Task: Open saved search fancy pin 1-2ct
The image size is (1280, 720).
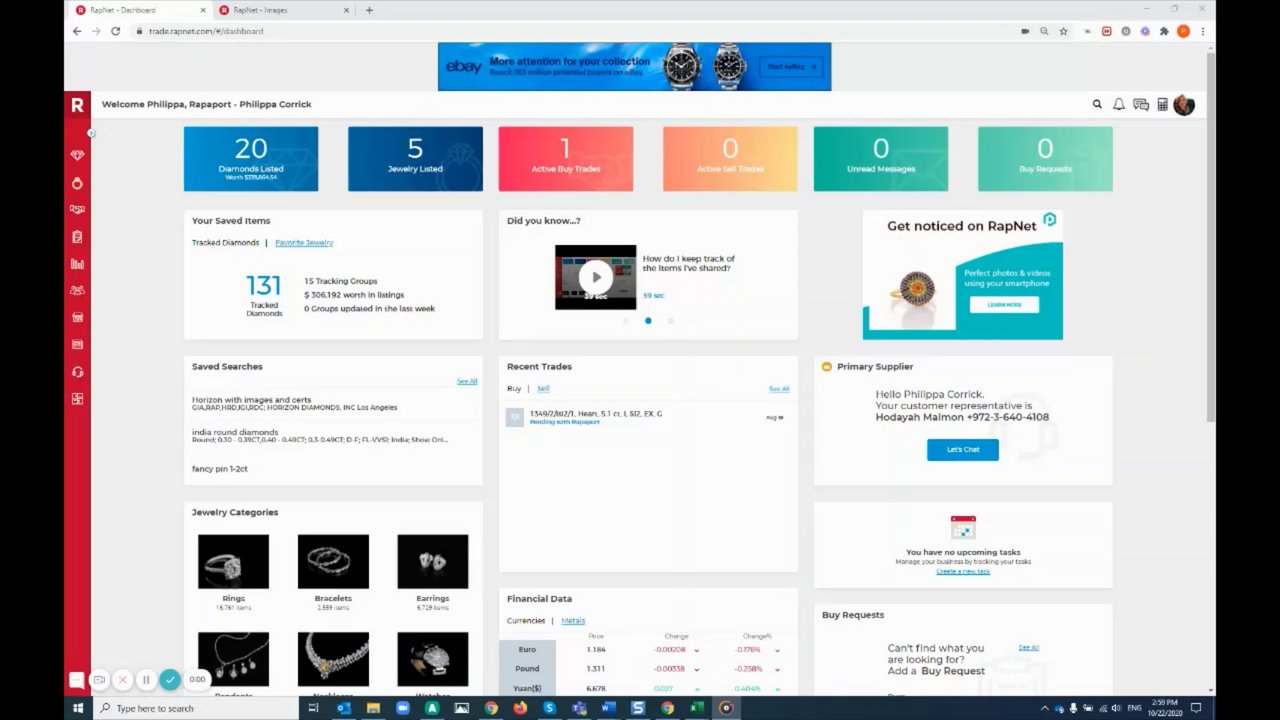Action: 220,468
